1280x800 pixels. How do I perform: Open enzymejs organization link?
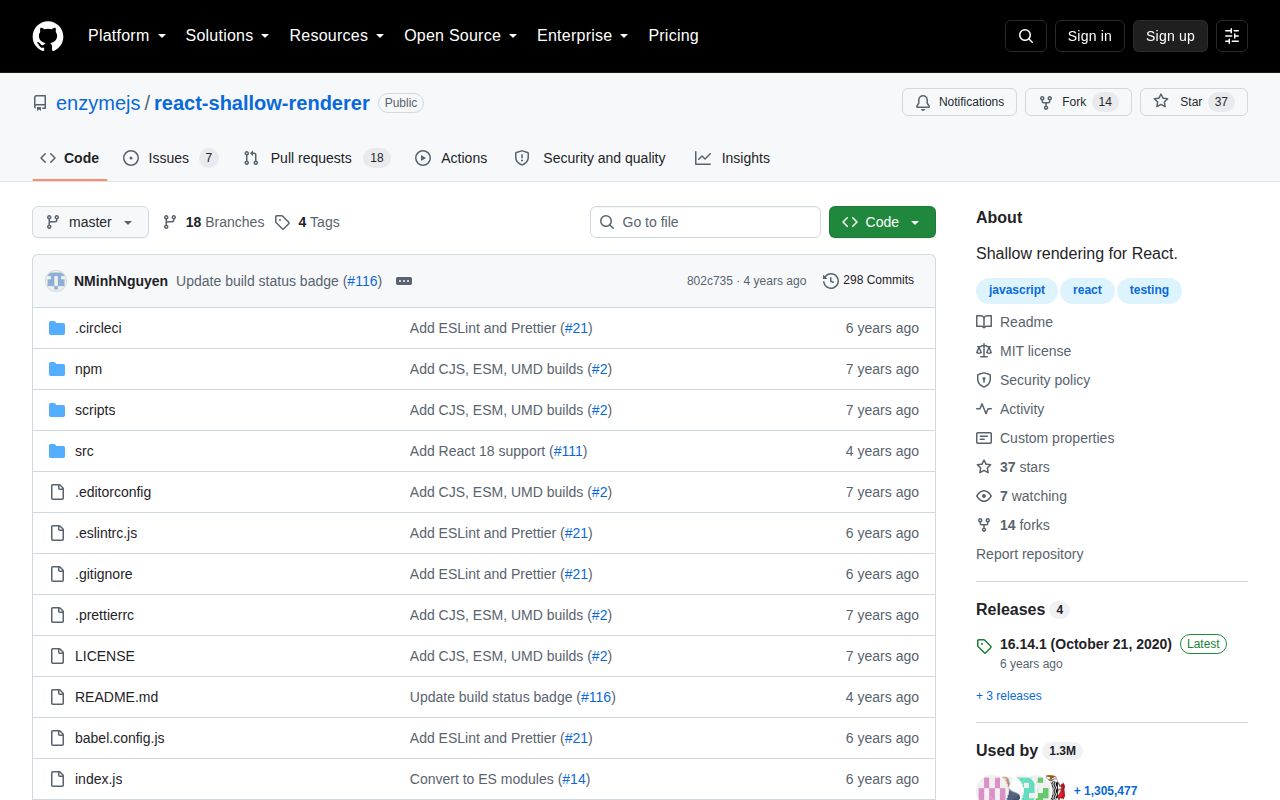(98, 103)
